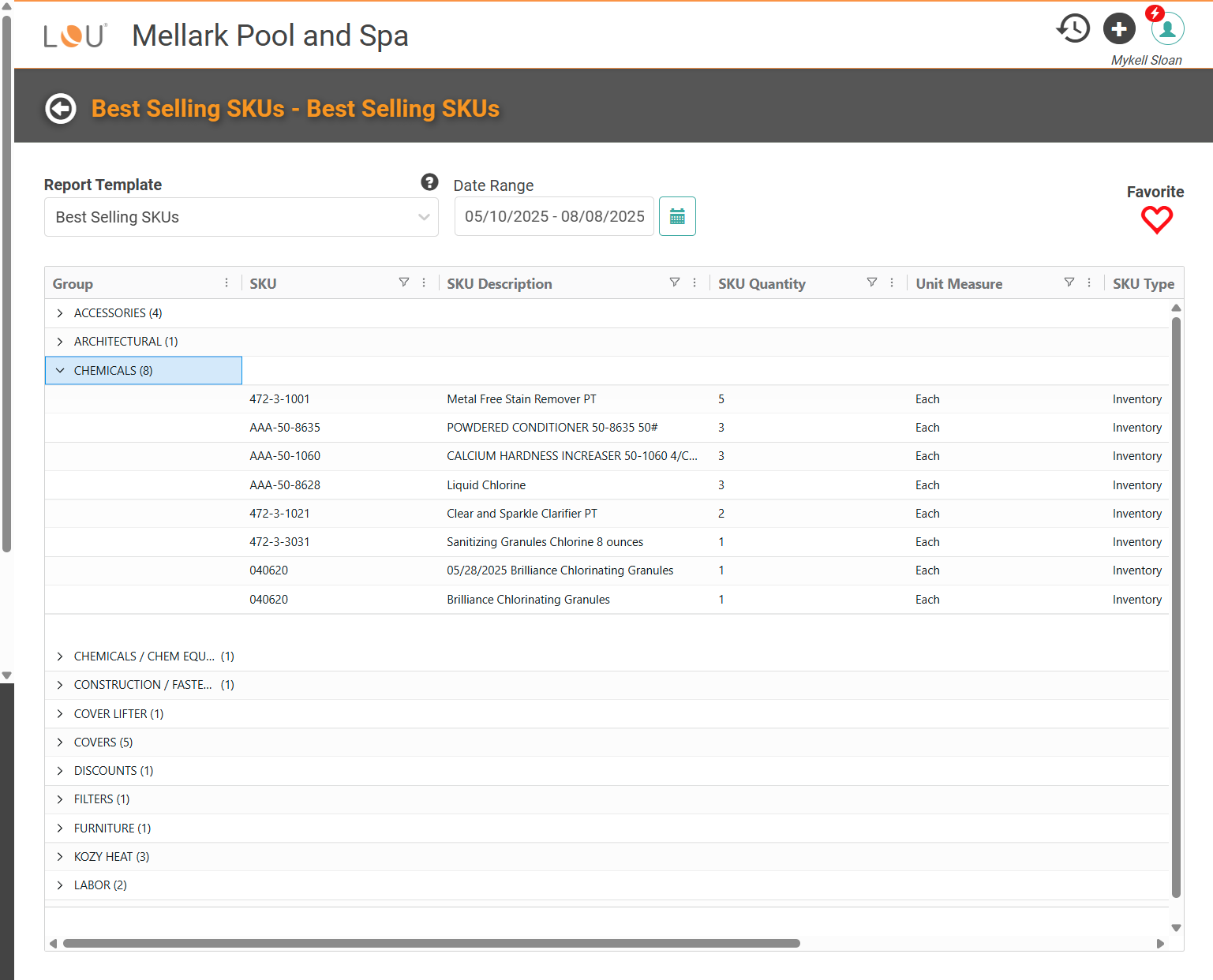
Task: Open the Report Template dropdown
Action: pos(241,217)
